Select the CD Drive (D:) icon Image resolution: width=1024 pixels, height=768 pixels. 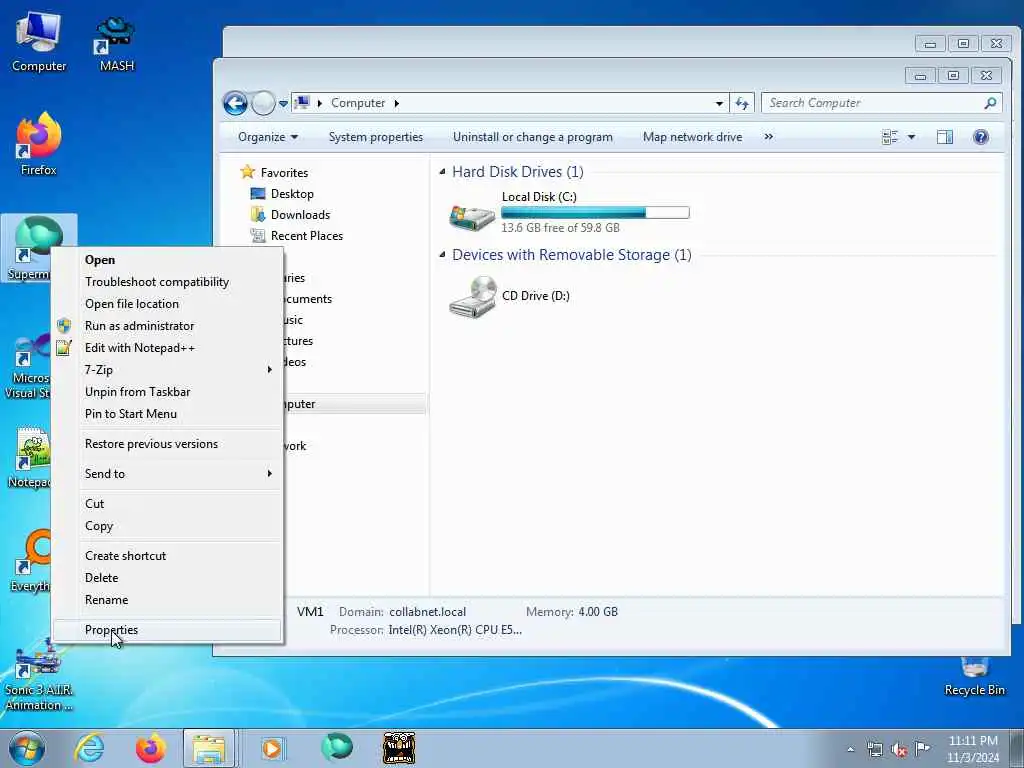[x=473, y=297]
